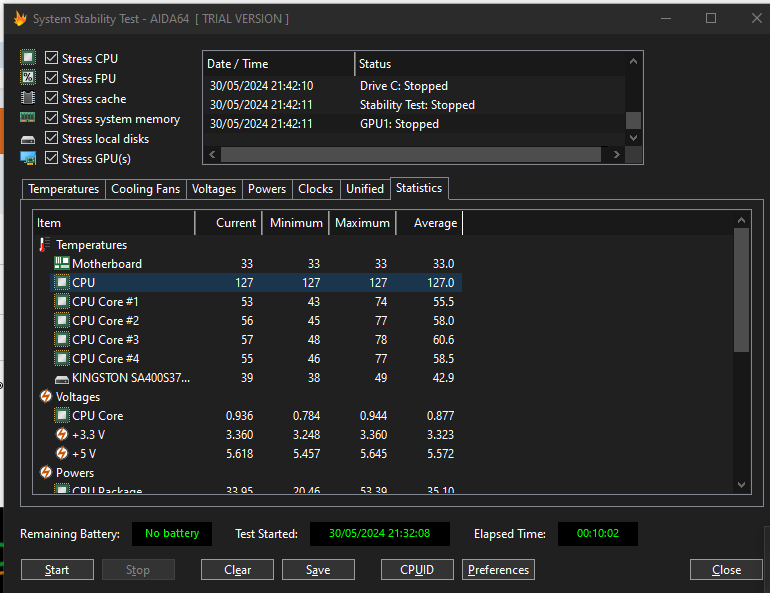
Task: Click the Clear button
Action: point(237,569)
